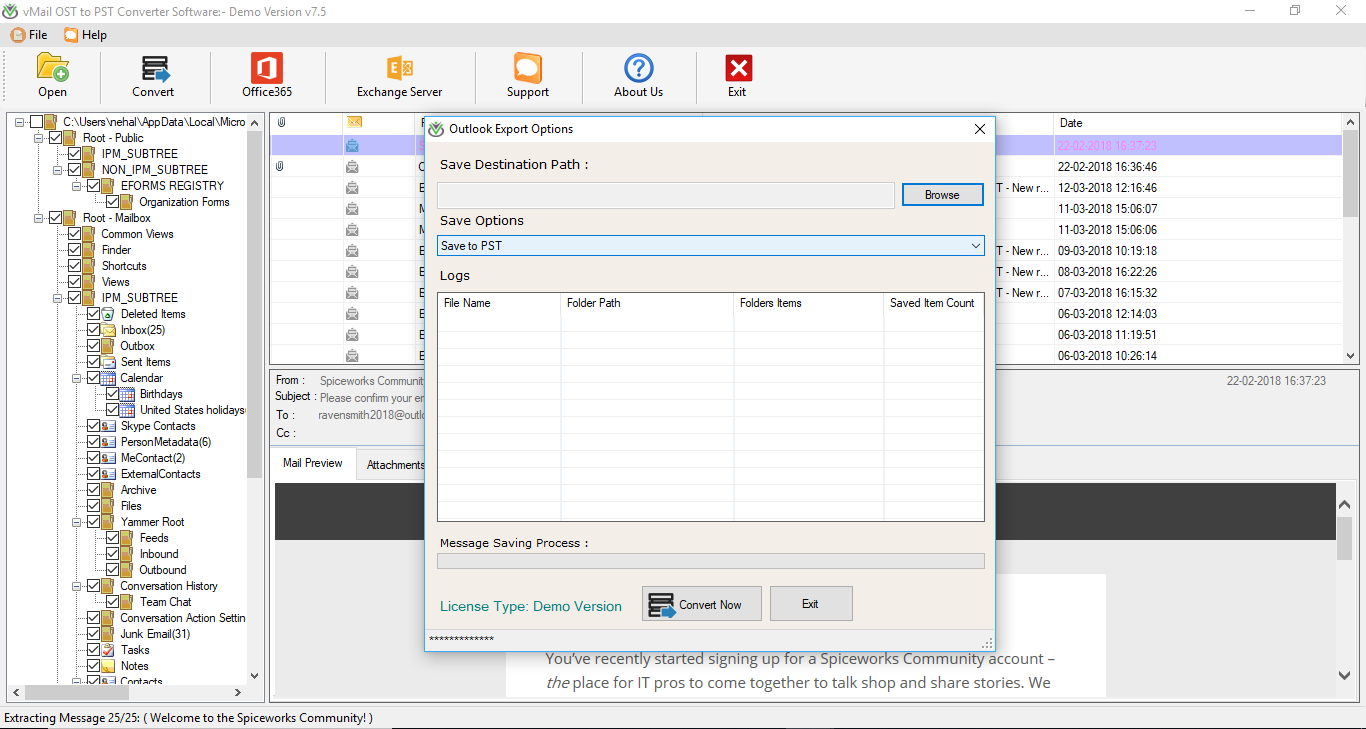
Task: Switch to the Mail Preview tab
Action: pos(313,464)
